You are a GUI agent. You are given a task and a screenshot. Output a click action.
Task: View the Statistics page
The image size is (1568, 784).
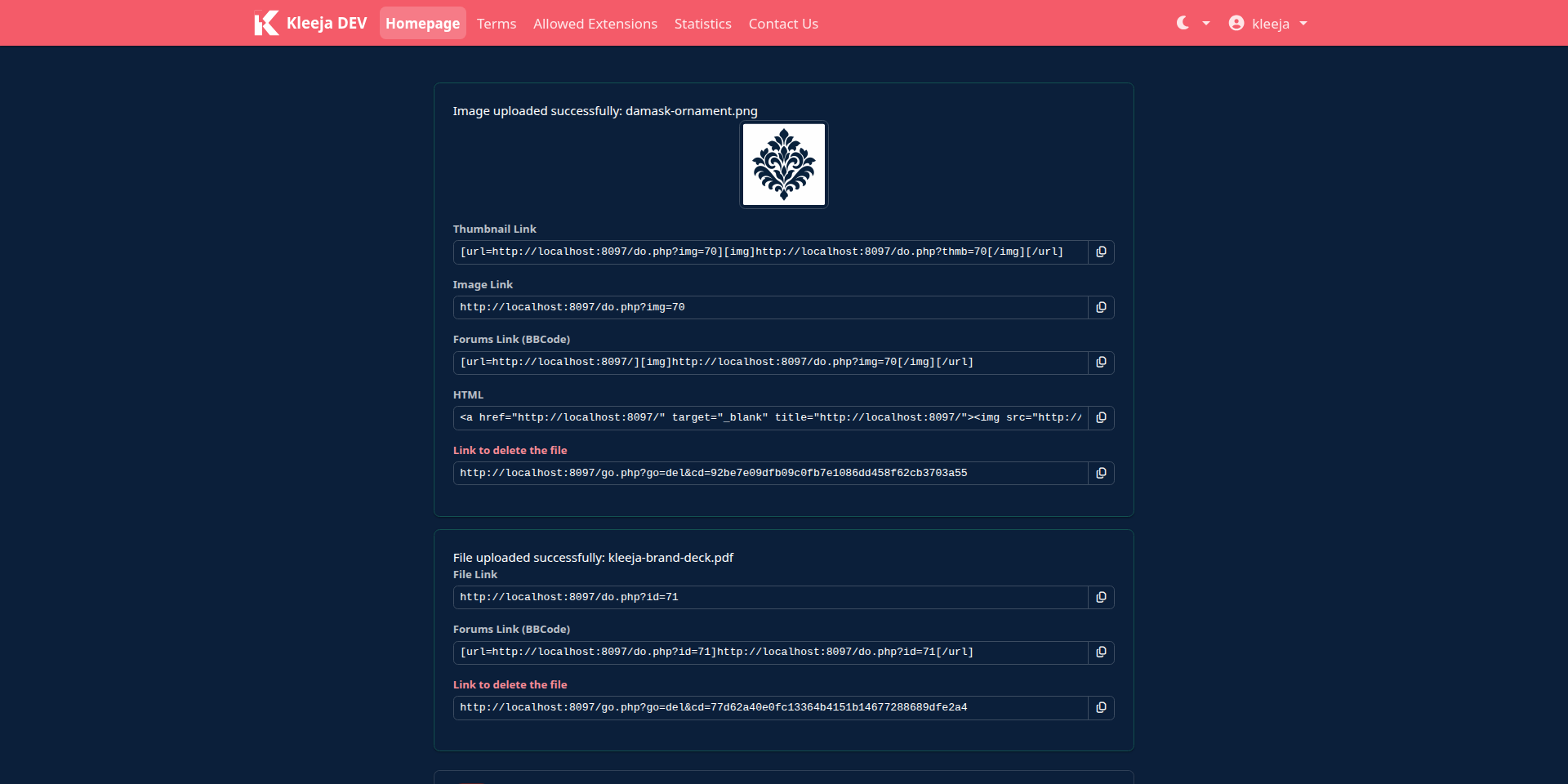(x=703, y=24)
